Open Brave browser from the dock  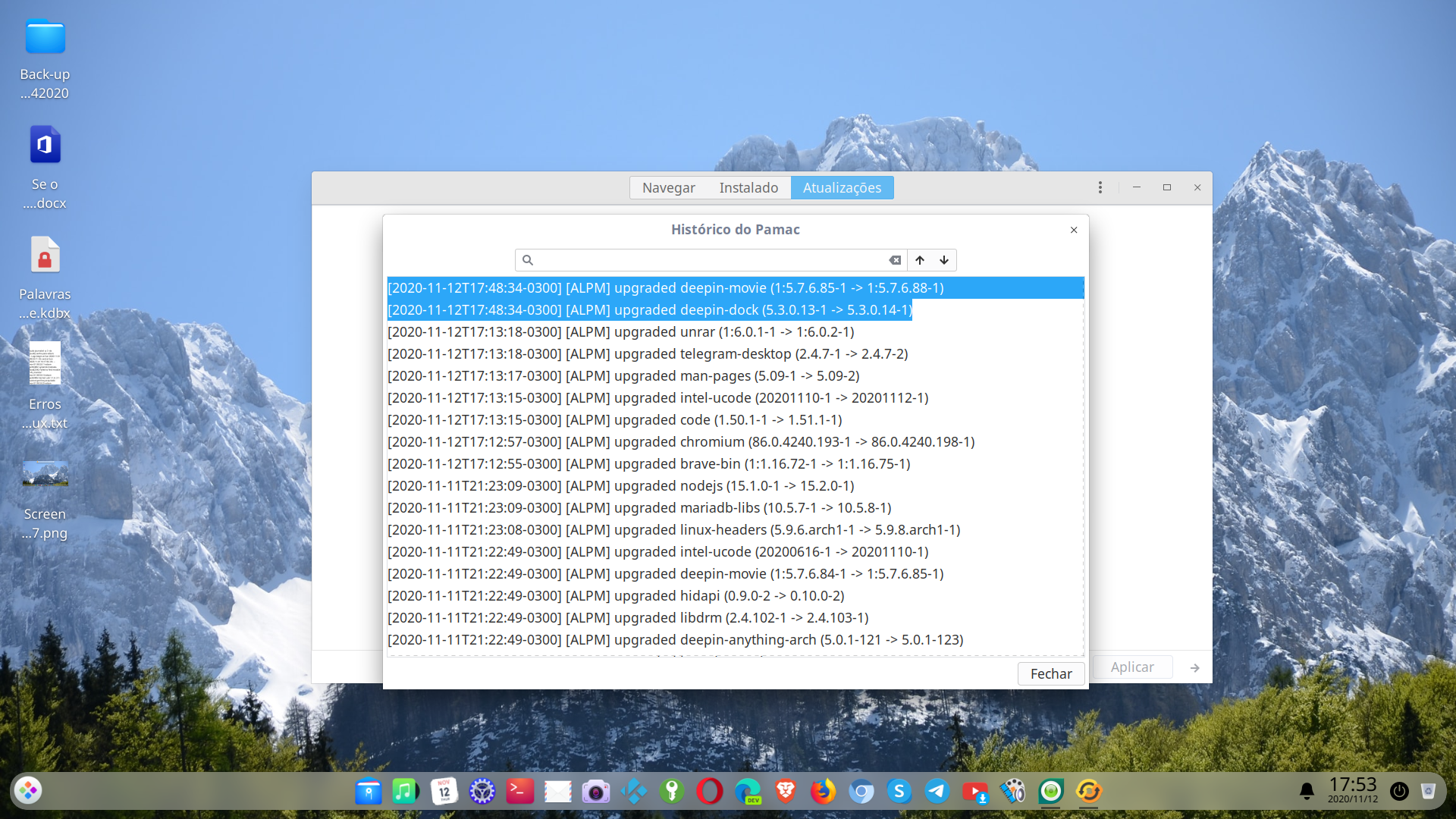pos(786,791)
